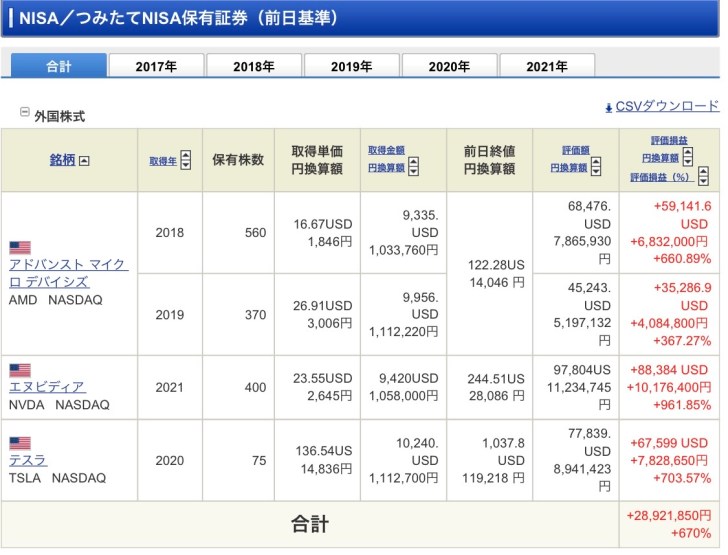Click sort icon next to 銘柄 header
This screenshot has width=728, height=555.
point(84,160)
